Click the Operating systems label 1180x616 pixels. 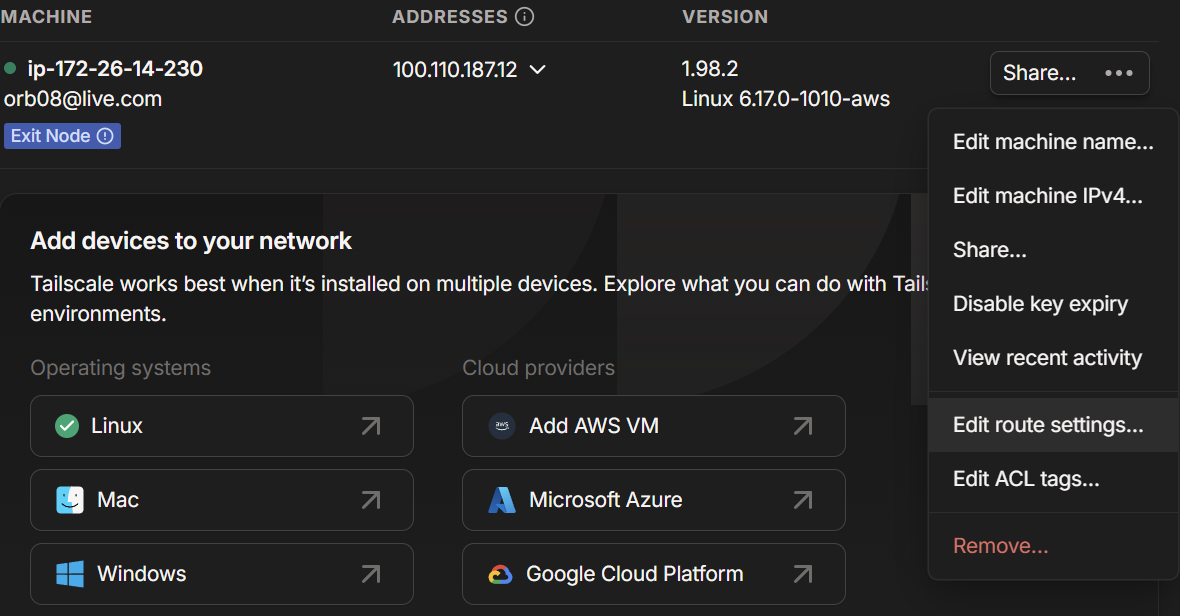[120, 368]
